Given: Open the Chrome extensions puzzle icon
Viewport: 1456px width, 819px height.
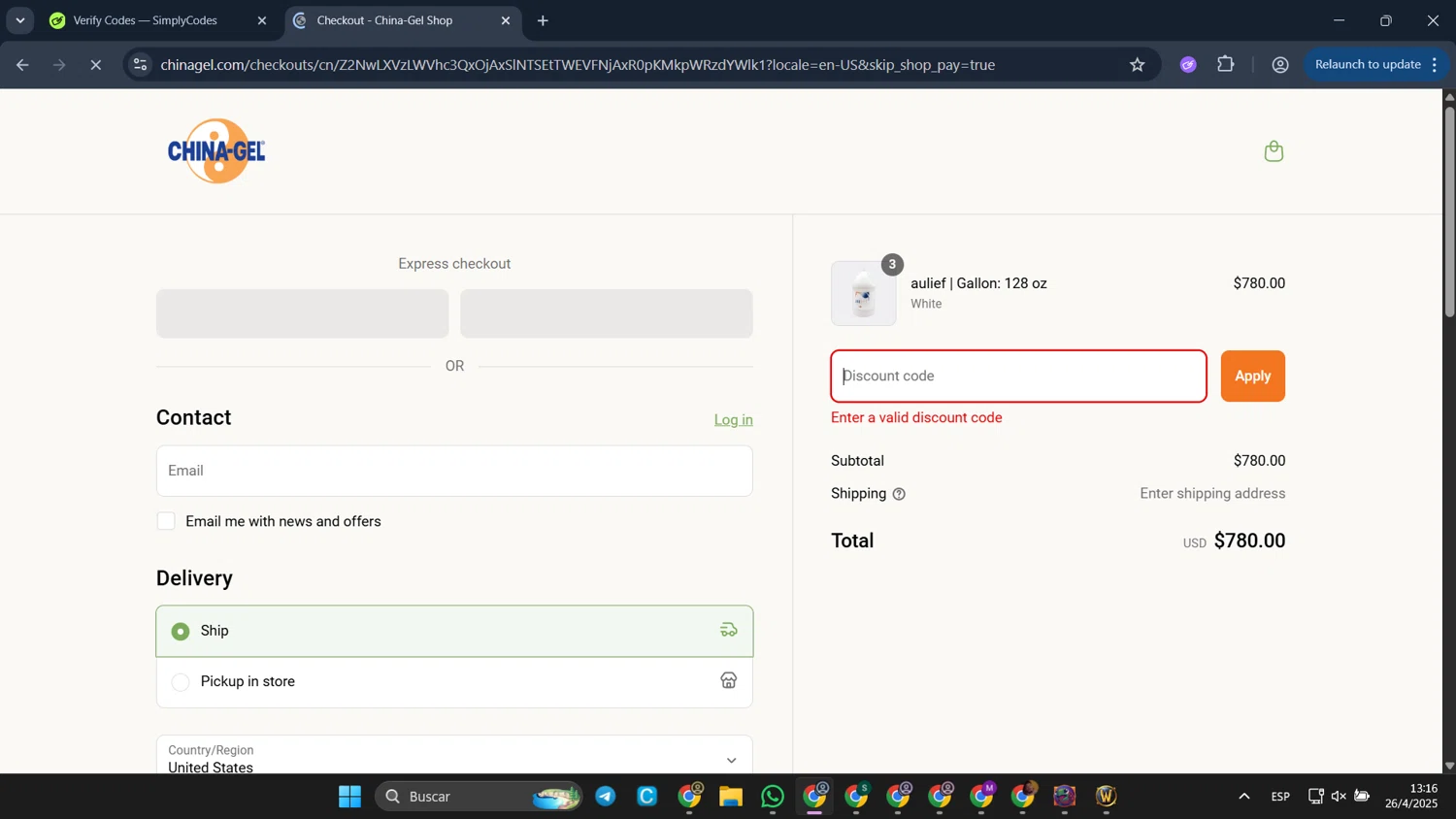Looking at the screenshot, I should [1226, 65].
